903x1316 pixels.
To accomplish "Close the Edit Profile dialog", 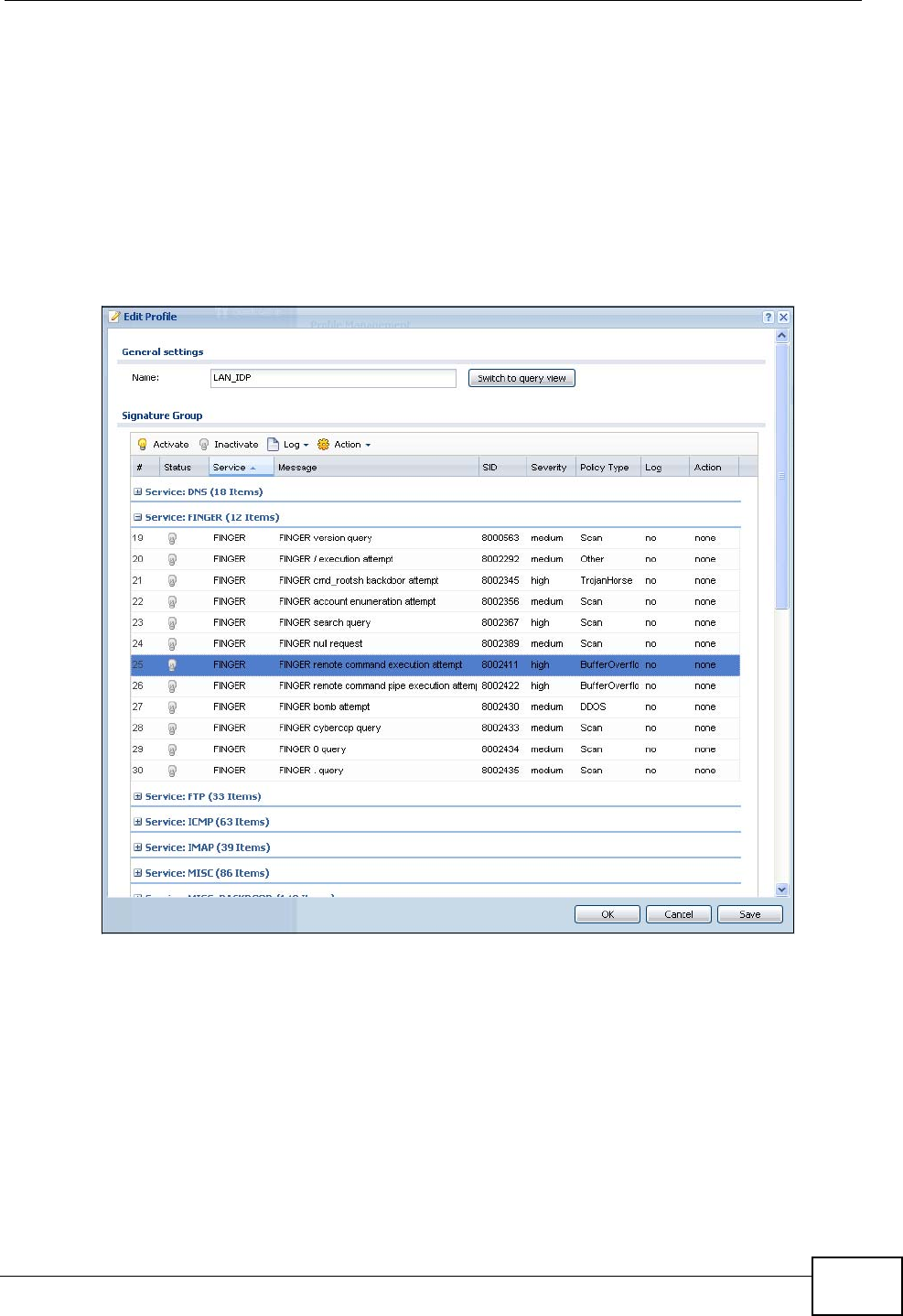I will tap(784, 317).
